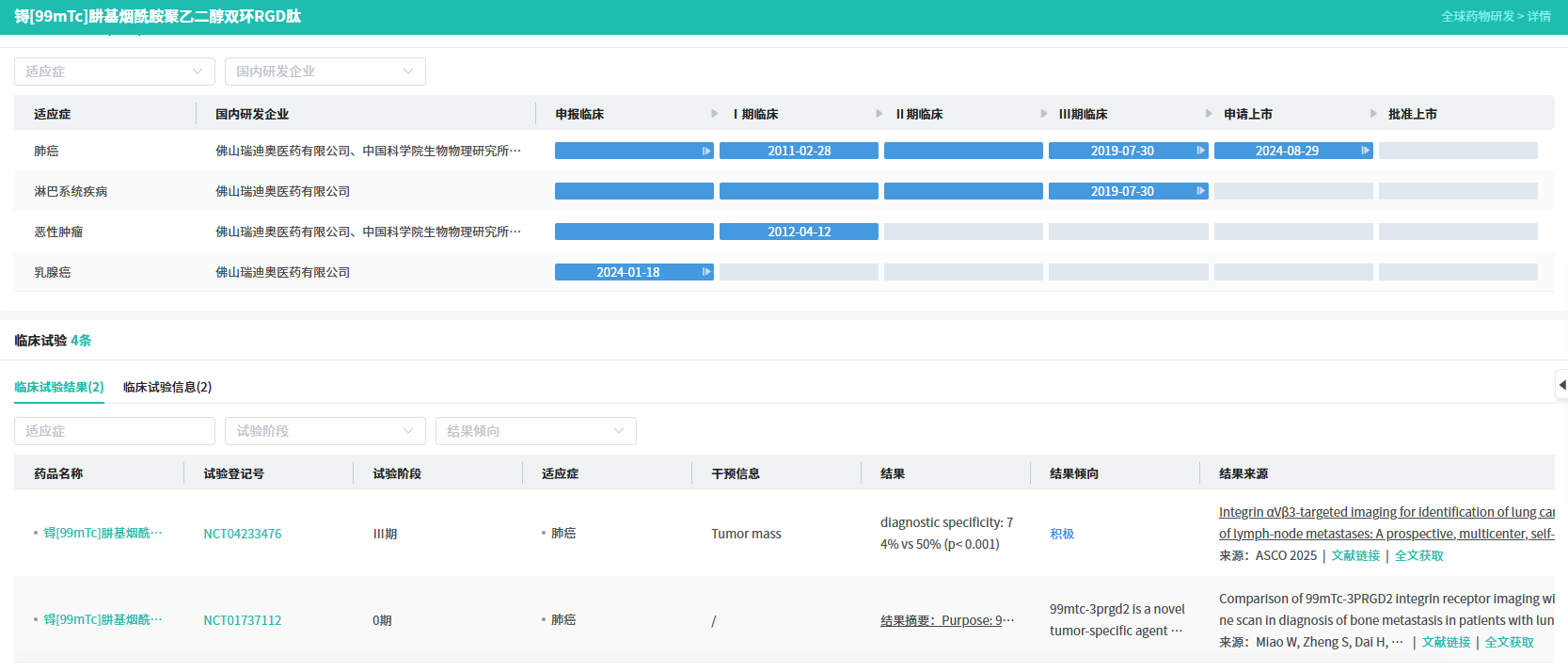Focus 适应症 input in clinical trials filter
The width and height of the screenshot is (1568, 672).
point(114,431)
